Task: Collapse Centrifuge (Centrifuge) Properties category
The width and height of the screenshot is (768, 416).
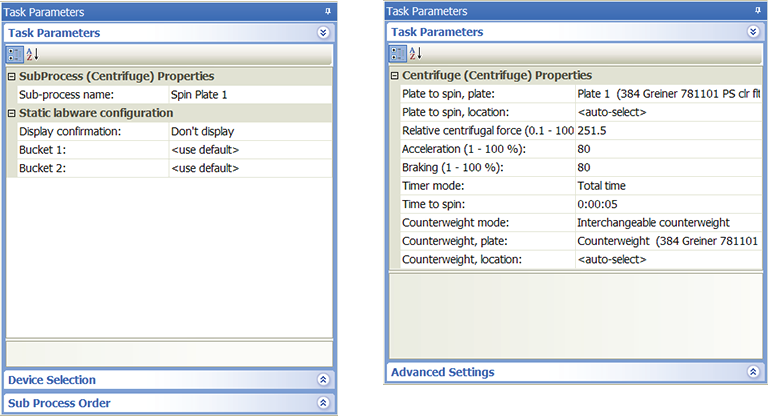Action: pos(394,75)
